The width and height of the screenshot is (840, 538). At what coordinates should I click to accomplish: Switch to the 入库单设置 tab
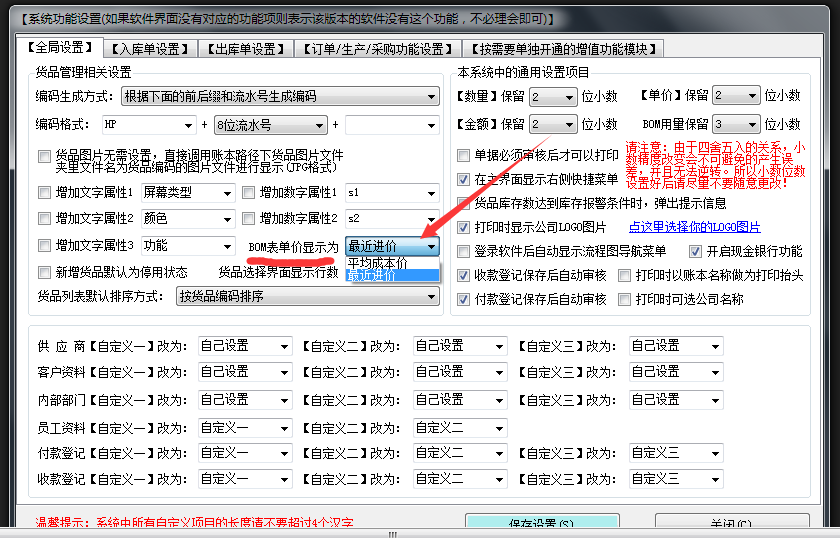click(150, 49)
